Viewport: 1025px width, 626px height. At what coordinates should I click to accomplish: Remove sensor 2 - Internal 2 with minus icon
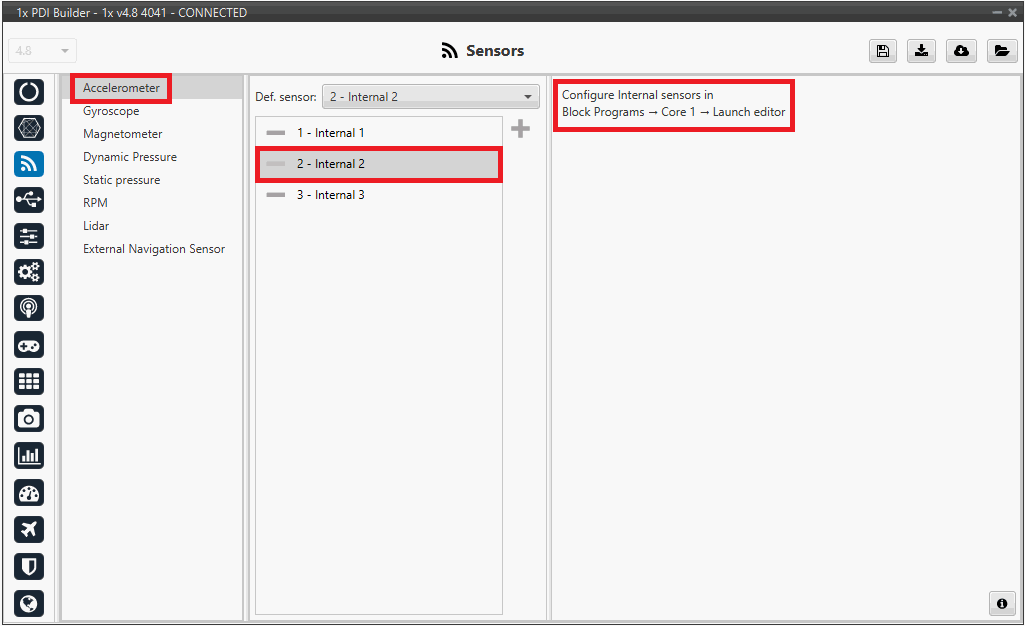click(276, 164)
